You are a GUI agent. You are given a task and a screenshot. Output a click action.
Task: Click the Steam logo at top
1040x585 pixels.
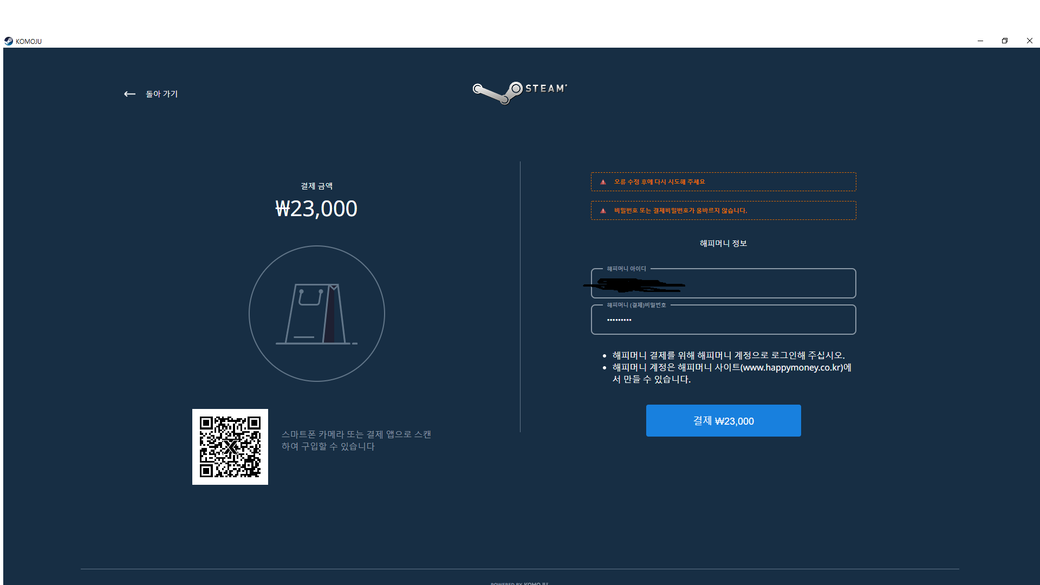point(520,91)
